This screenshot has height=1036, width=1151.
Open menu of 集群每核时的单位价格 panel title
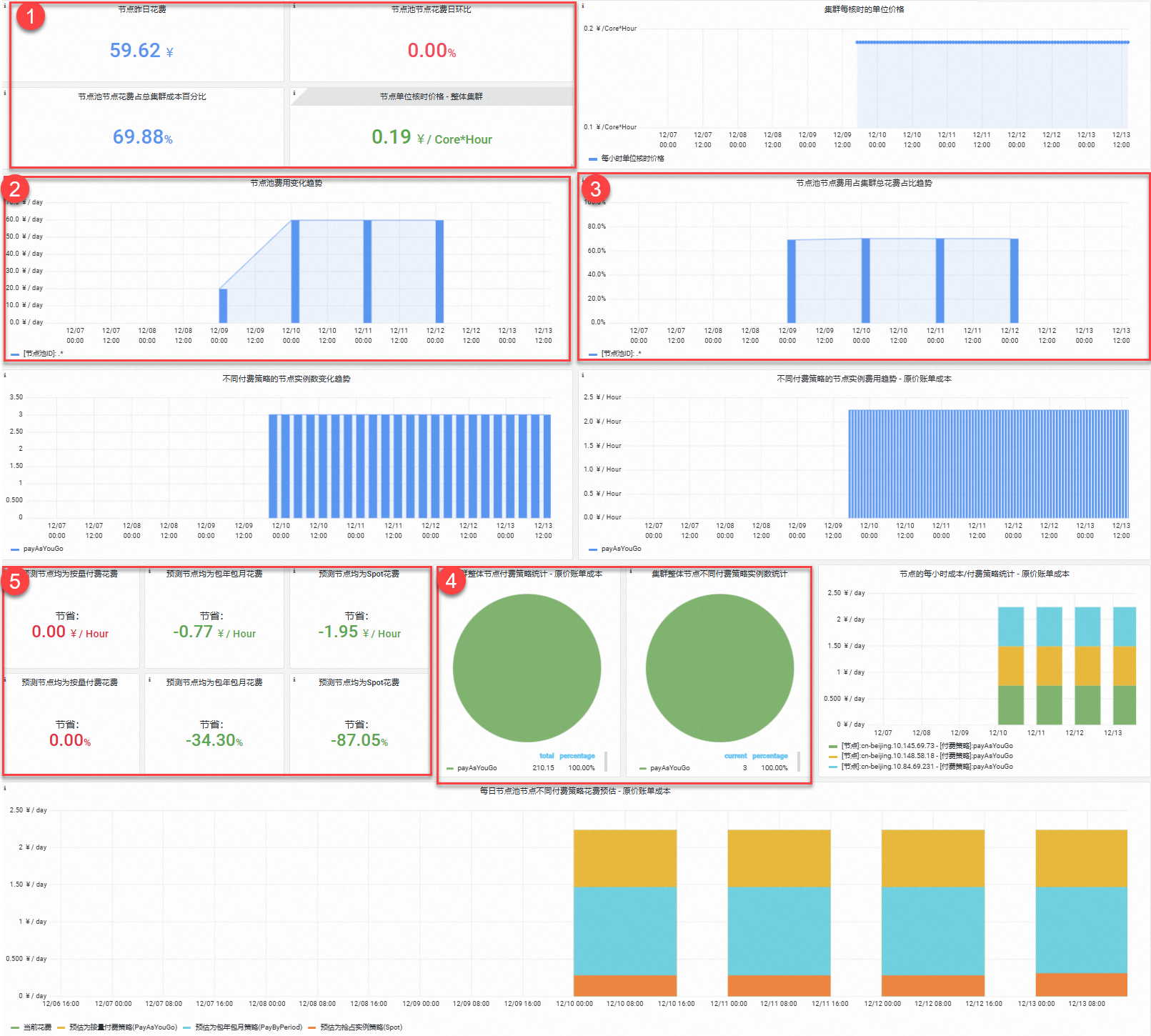coord(864,9)
